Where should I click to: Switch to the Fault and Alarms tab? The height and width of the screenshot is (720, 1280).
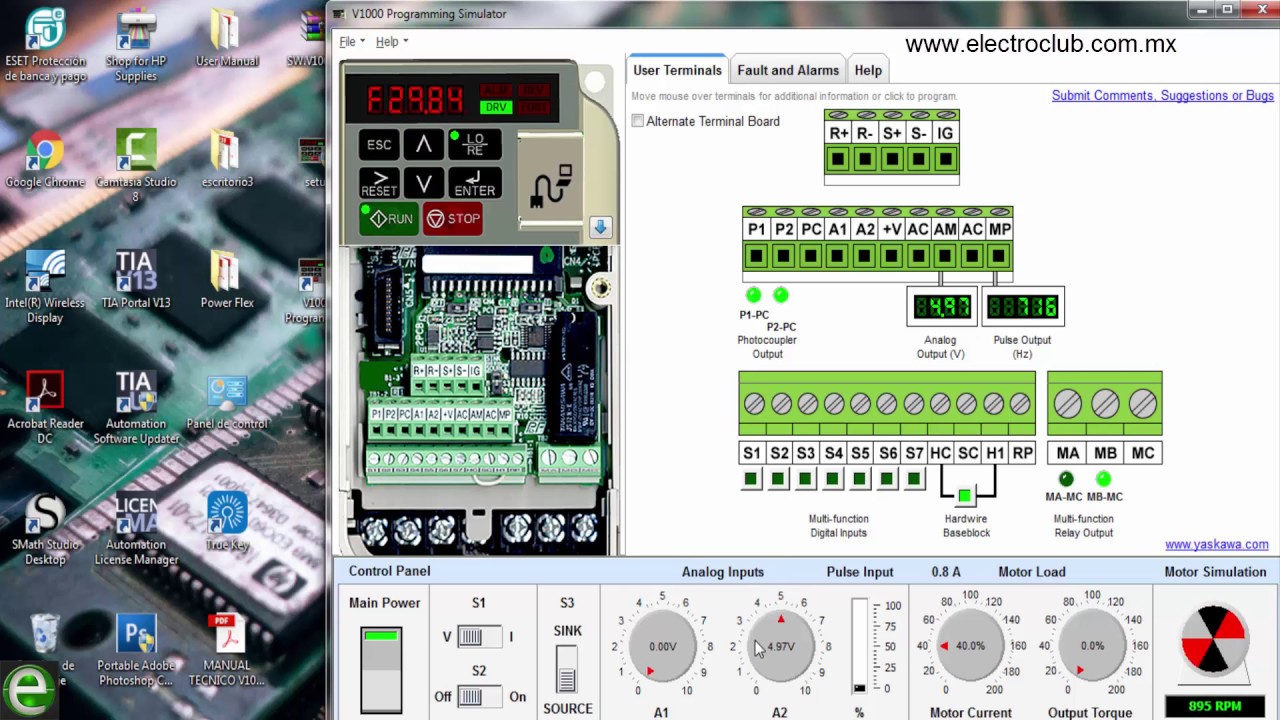tap(788, 70)
